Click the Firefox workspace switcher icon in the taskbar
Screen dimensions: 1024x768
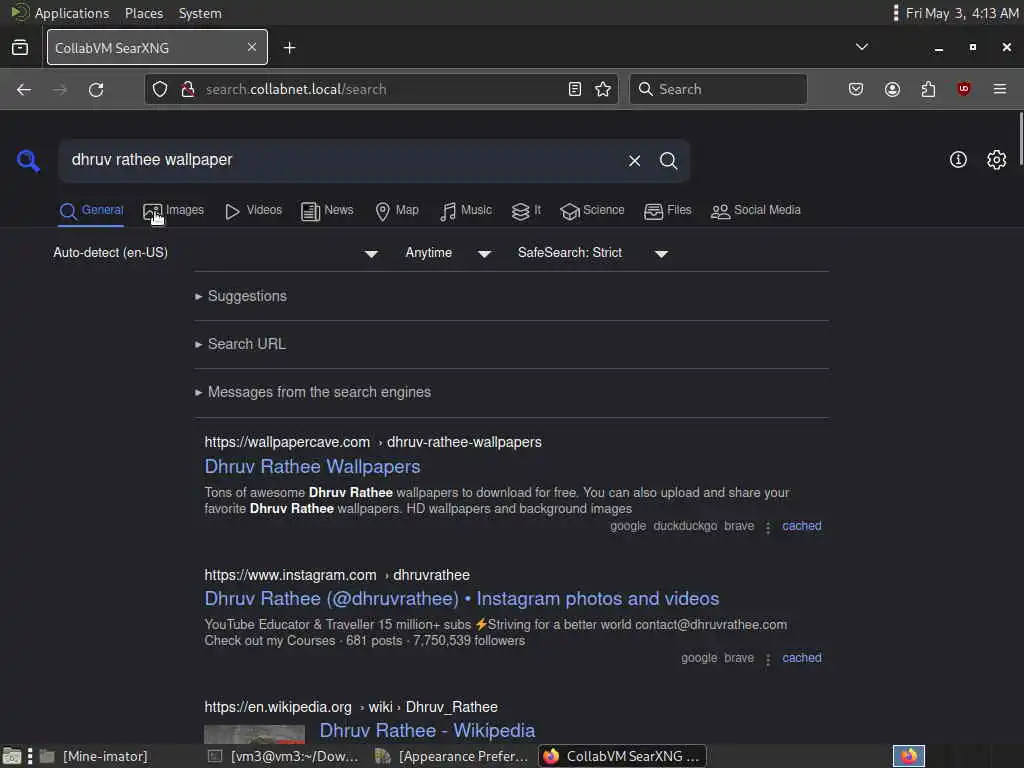pos(908,756)
